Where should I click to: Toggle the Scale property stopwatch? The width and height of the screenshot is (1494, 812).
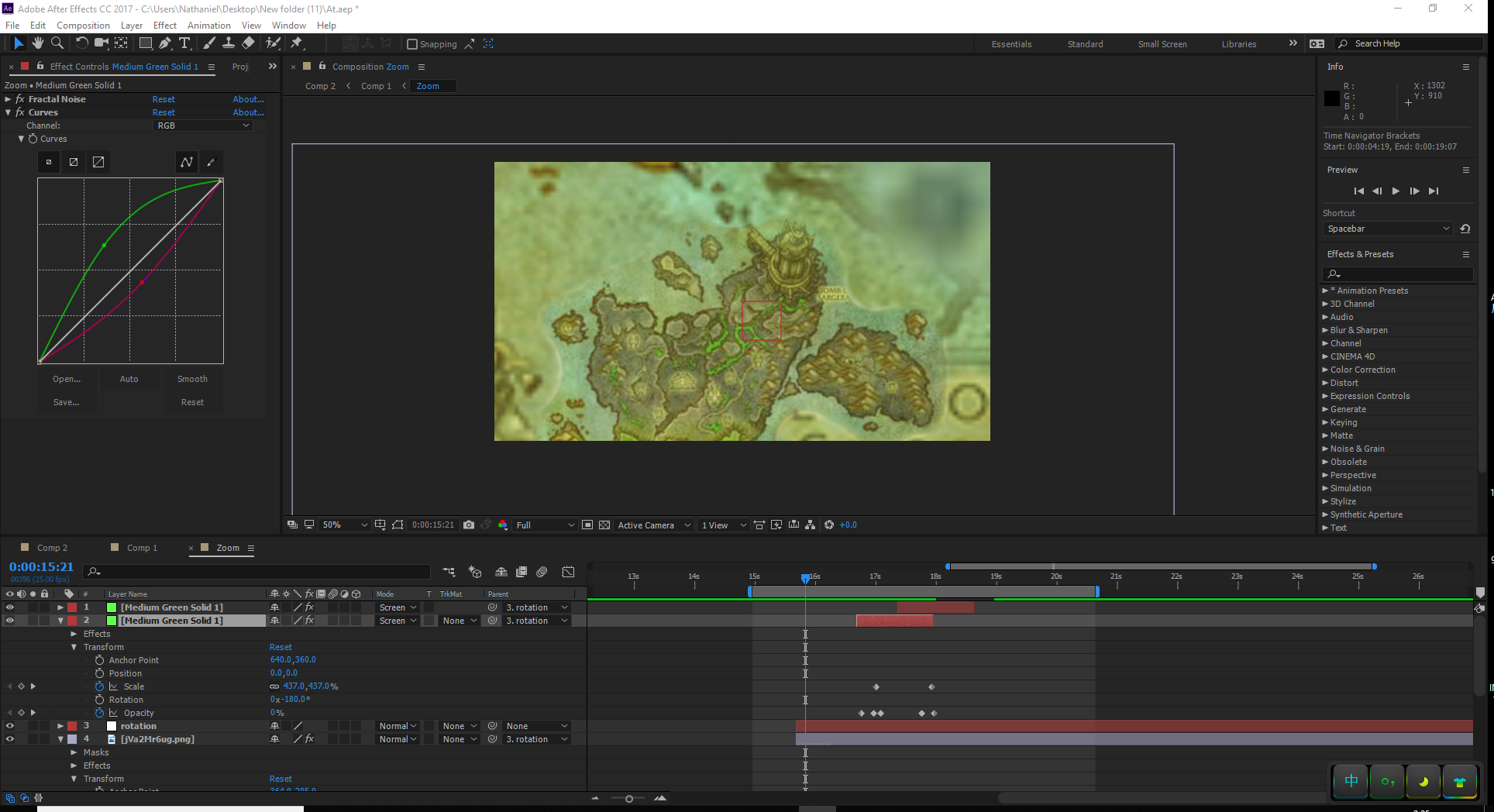point(99,686)
